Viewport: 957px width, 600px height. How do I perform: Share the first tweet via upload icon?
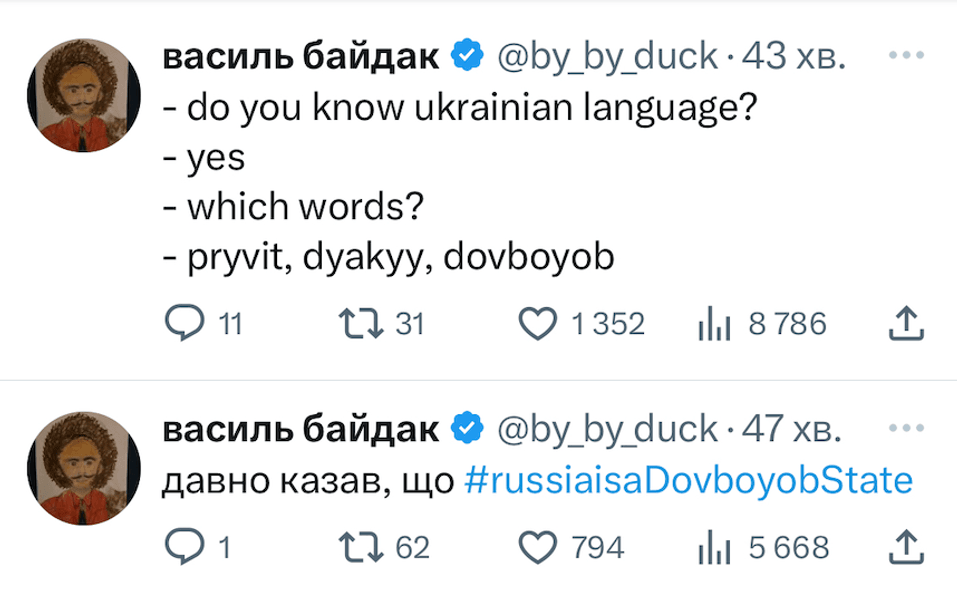click(x=903, y=323)
